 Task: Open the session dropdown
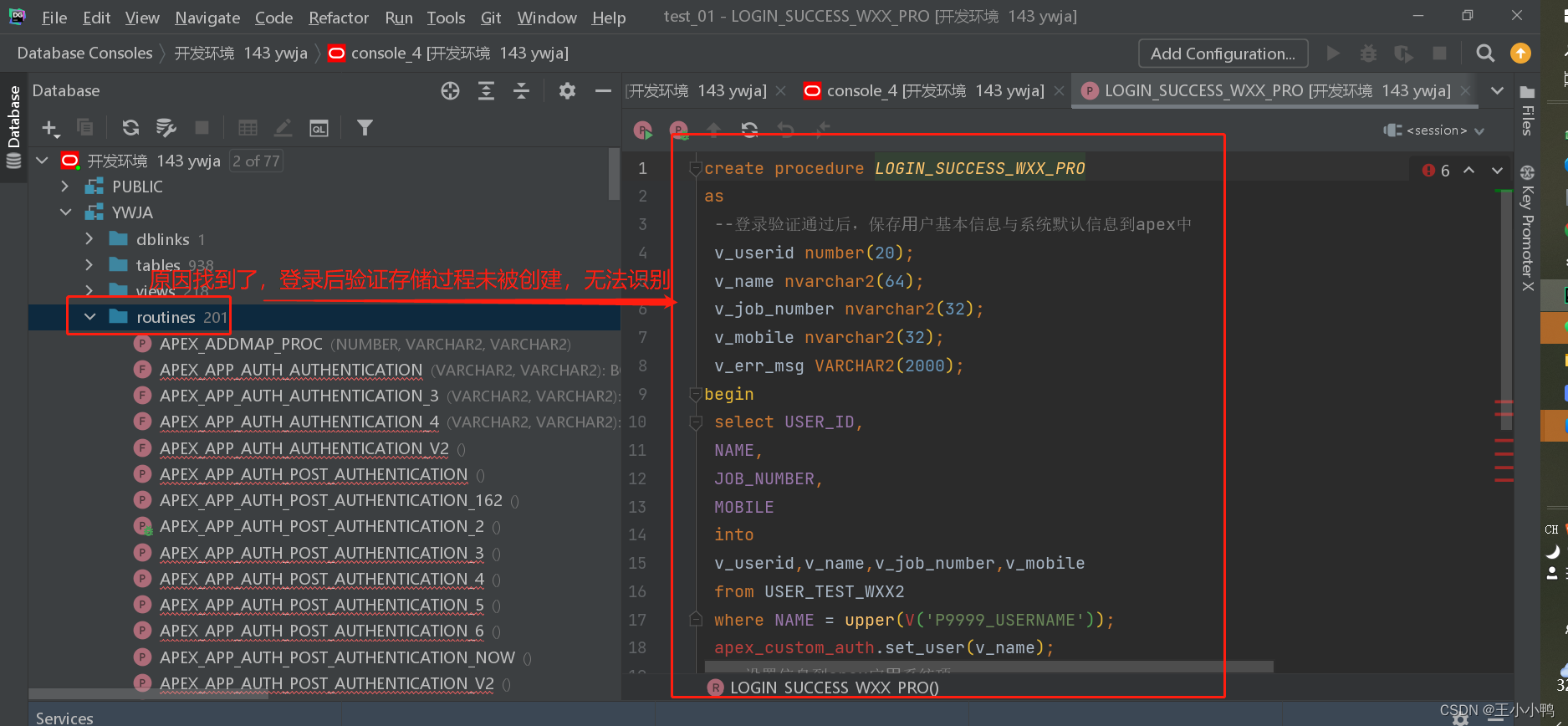(x=1435, y=130)
